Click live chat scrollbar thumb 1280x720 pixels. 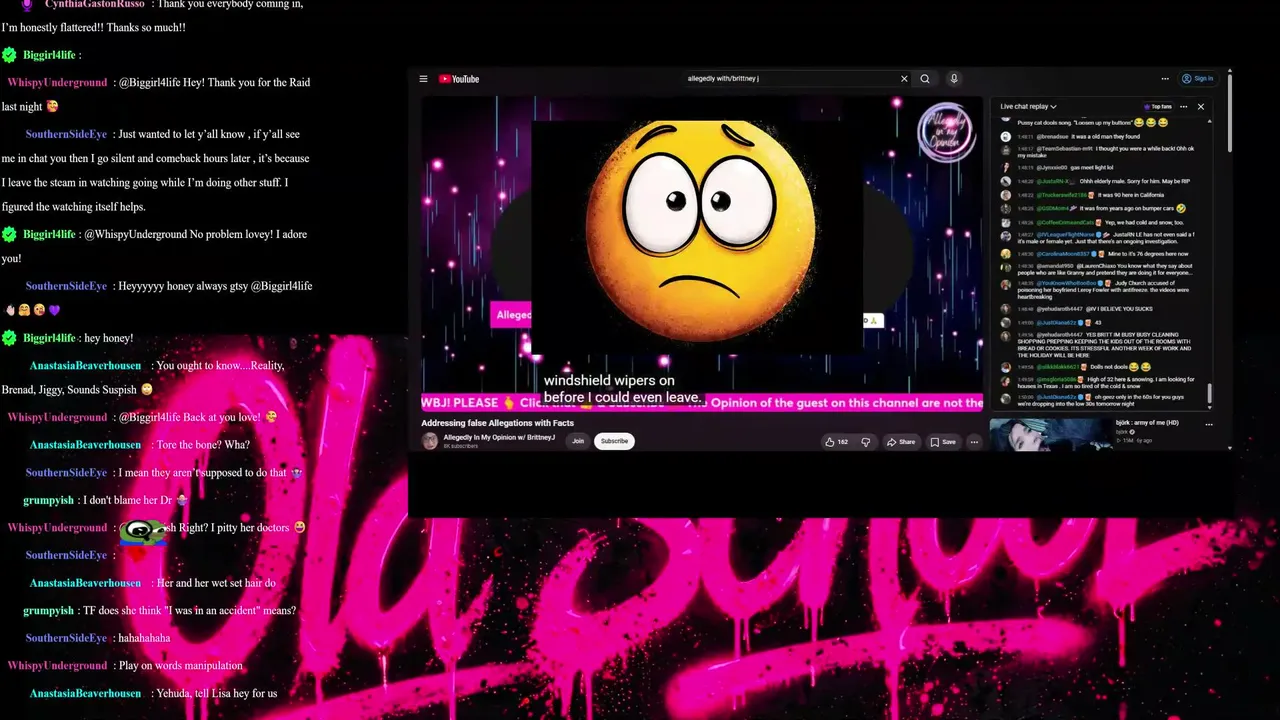(1209, 395)
